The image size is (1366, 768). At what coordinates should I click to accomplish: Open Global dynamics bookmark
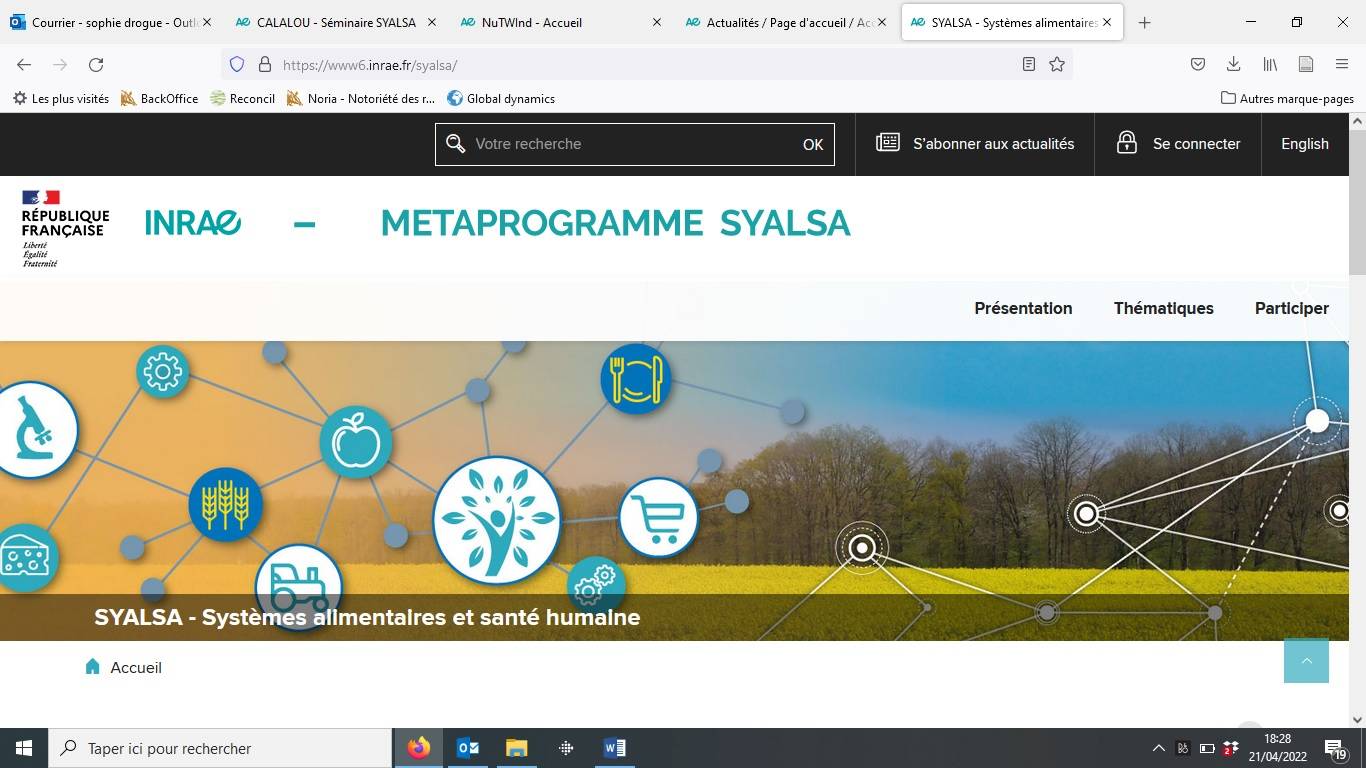point(501,98)
